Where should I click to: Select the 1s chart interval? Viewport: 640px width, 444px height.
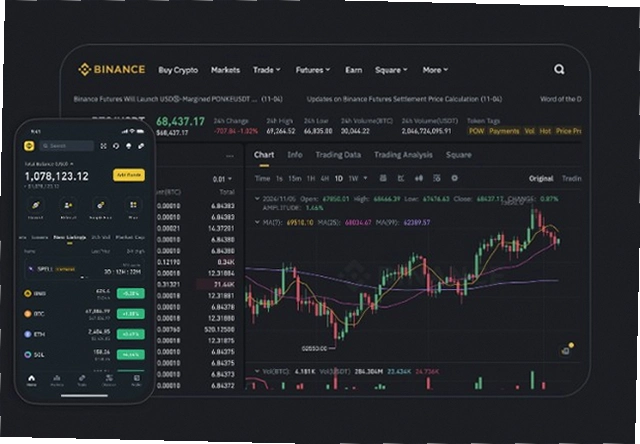coord(279,179)
